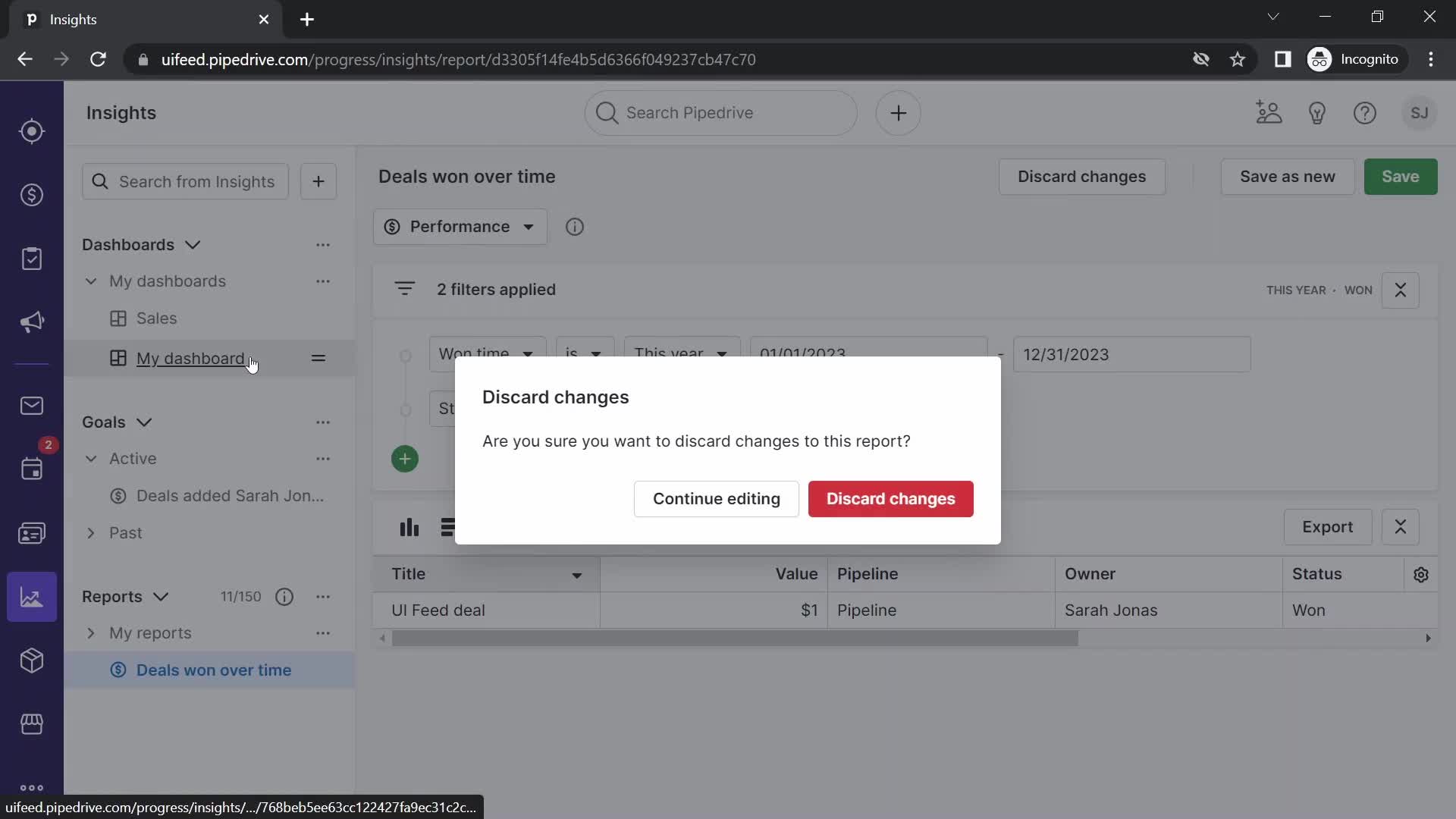Click add new Insights item plus button
The width and height of the screenshot is (1456, 819).
click(318, 181)
